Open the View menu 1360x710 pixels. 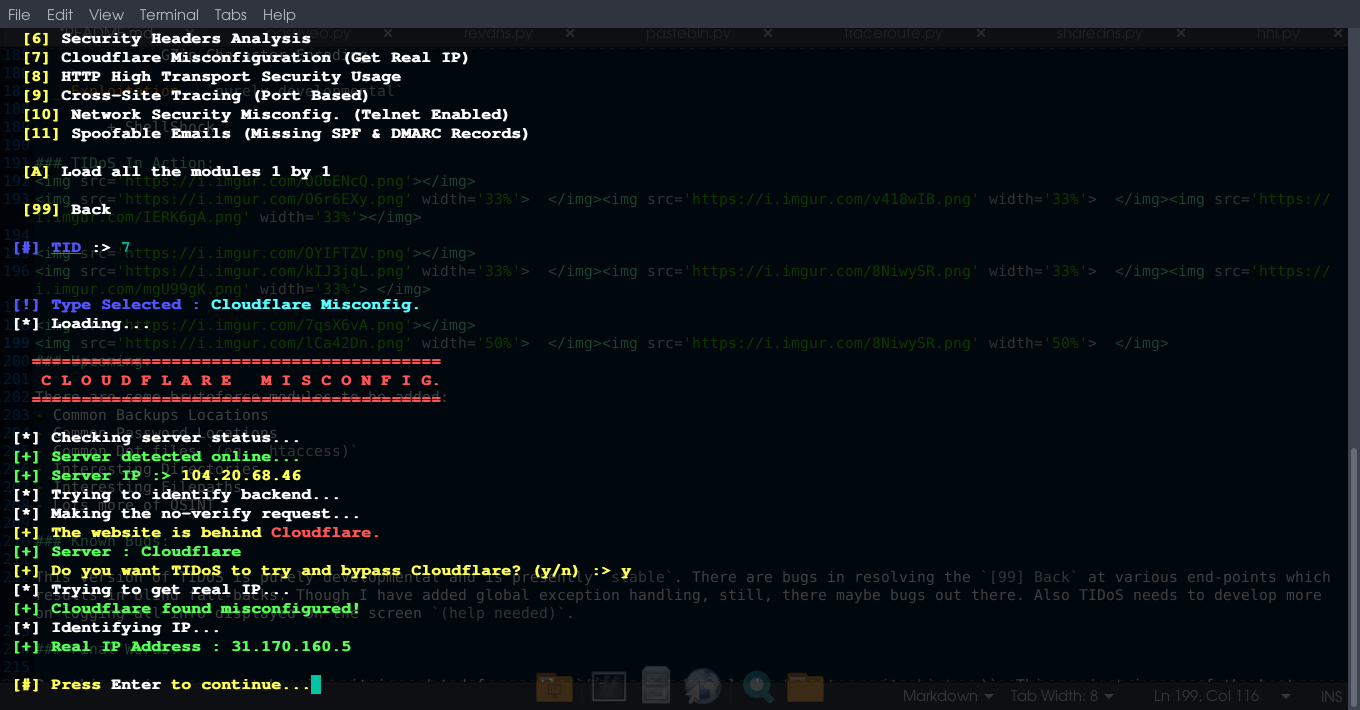coord(106,14)
